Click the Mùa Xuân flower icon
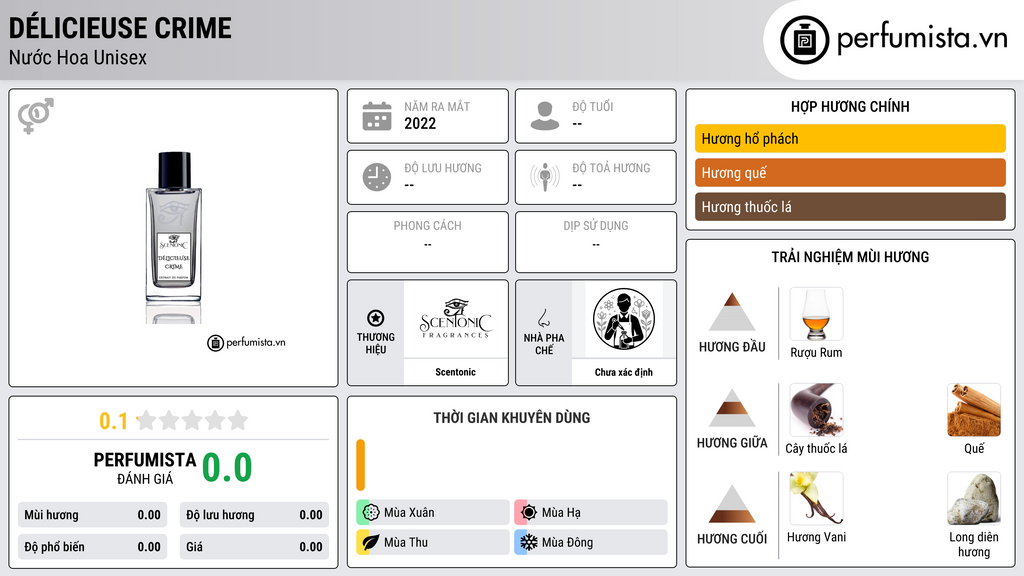1024x576 pixels. pos(370,513)
